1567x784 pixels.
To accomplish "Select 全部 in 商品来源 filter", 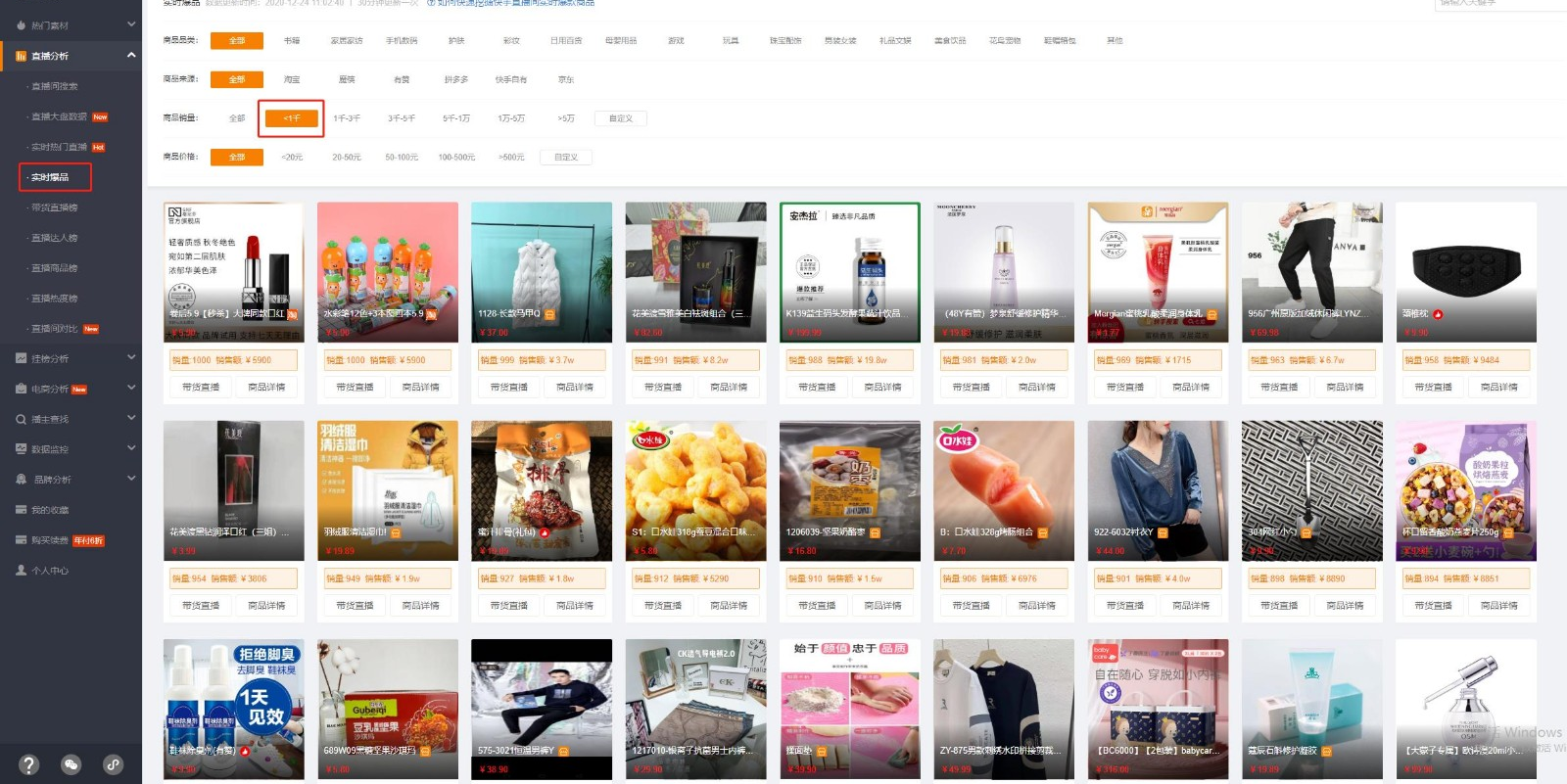I will click(237, 79).
